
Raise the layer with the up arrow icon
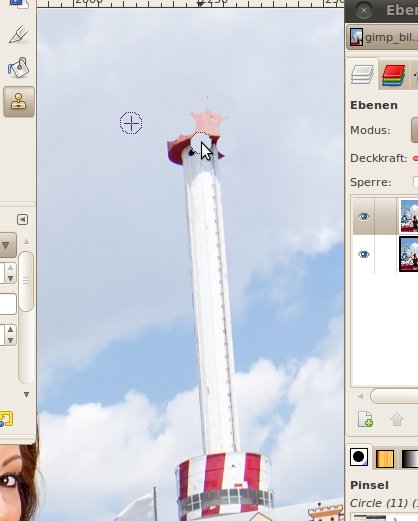point(397,420)
